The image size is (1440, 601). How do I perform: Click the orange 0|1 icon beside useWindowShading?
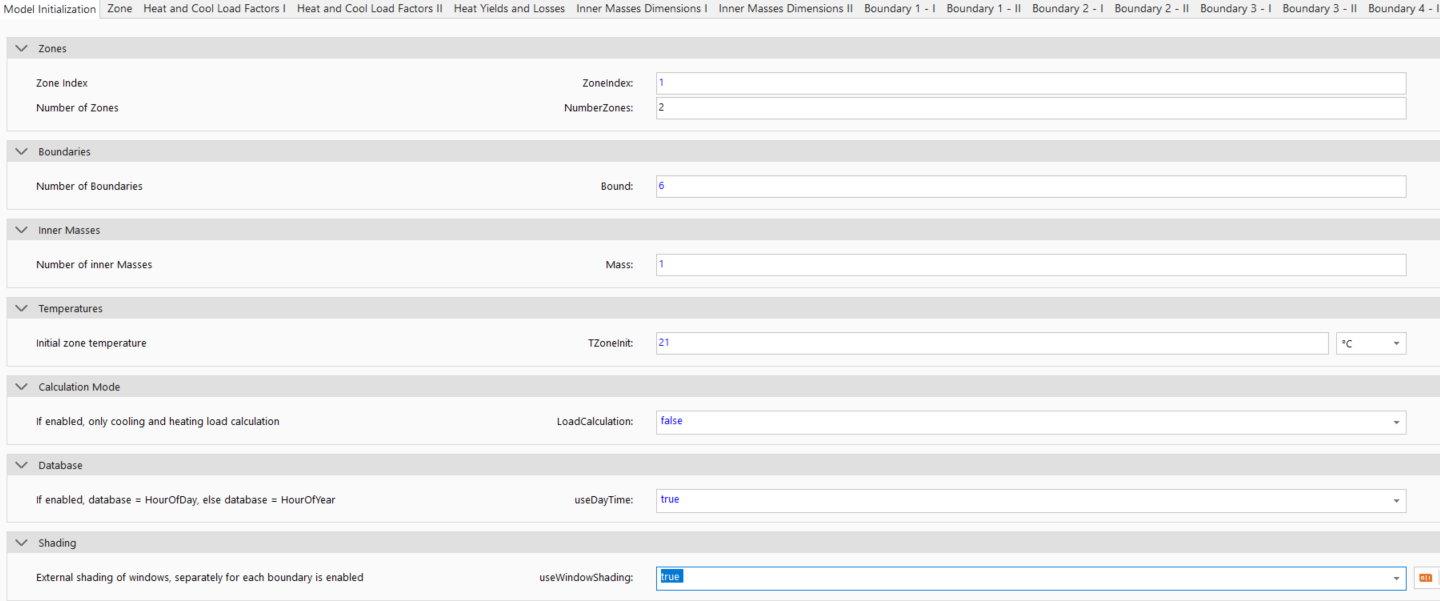[x=1425, y=578]
